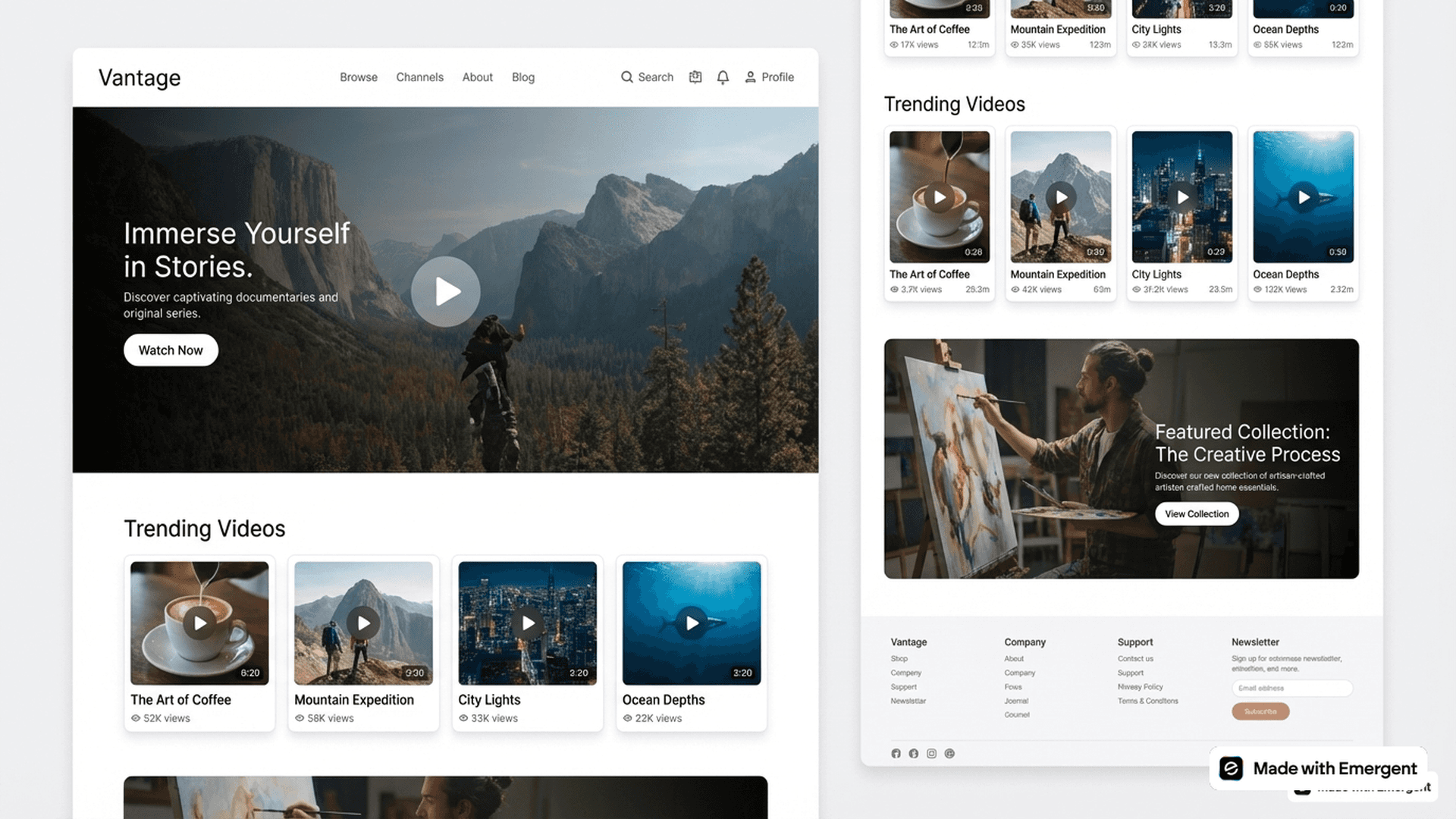Play the Ocean Depths trending video
Image resolution: width=1456 pixels, height=819 pixels.
tap(691, 623)
